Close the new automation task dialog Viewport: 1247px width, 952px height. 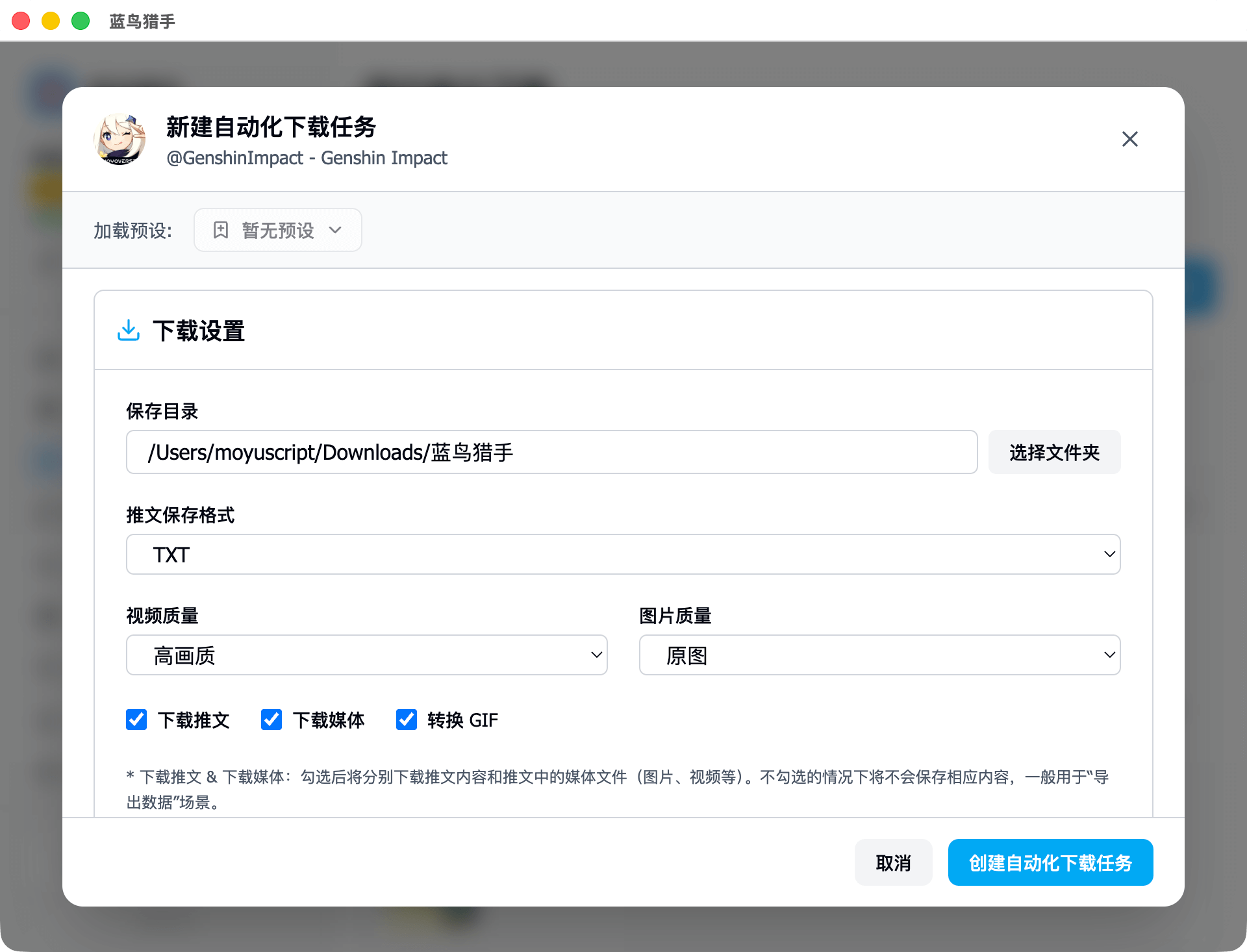click(x=1129, y=139)
